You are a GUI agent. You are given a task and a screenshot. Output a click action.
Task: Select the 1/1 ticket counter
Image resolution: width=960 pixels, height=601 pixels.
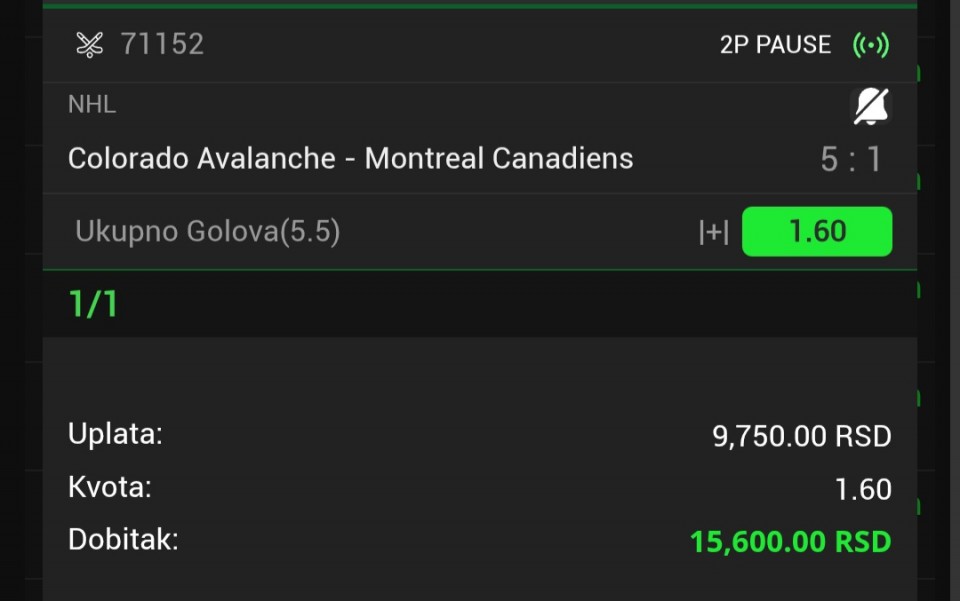tap(93, 304)
